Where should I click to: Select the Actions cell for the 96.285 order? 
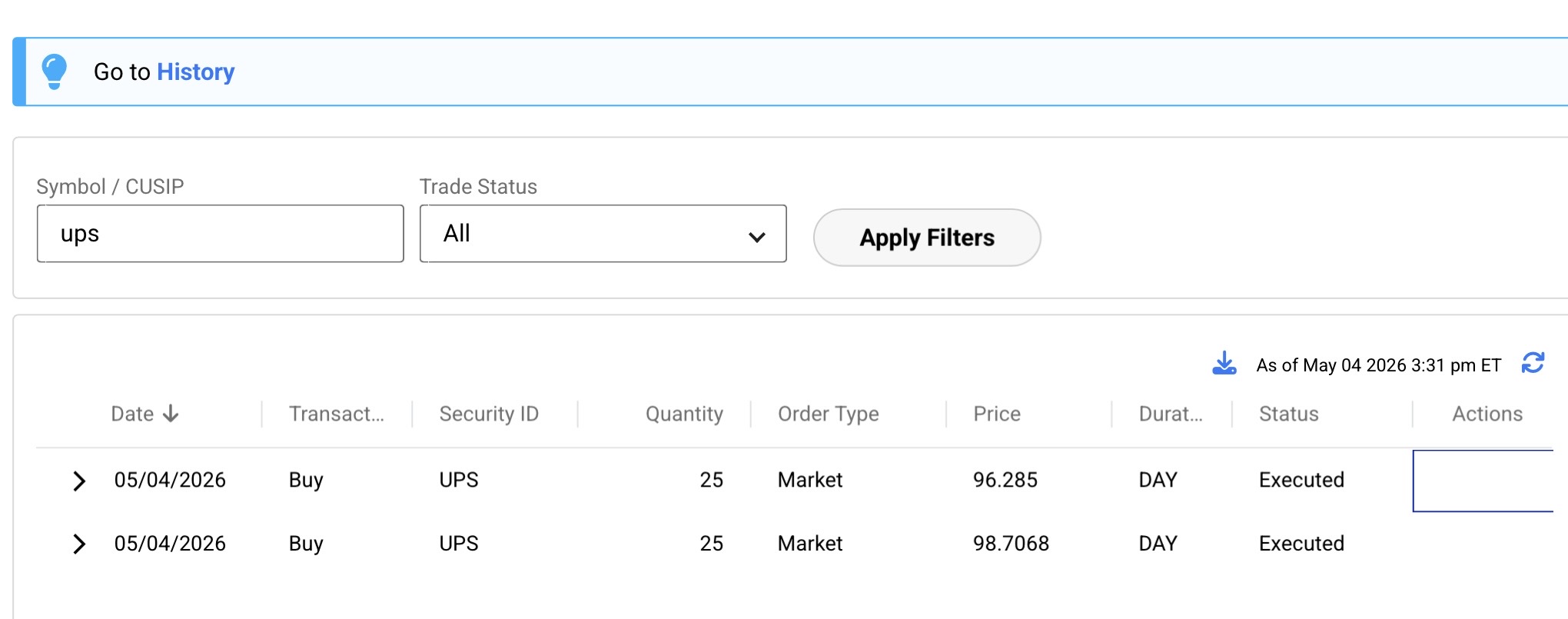1483,481
